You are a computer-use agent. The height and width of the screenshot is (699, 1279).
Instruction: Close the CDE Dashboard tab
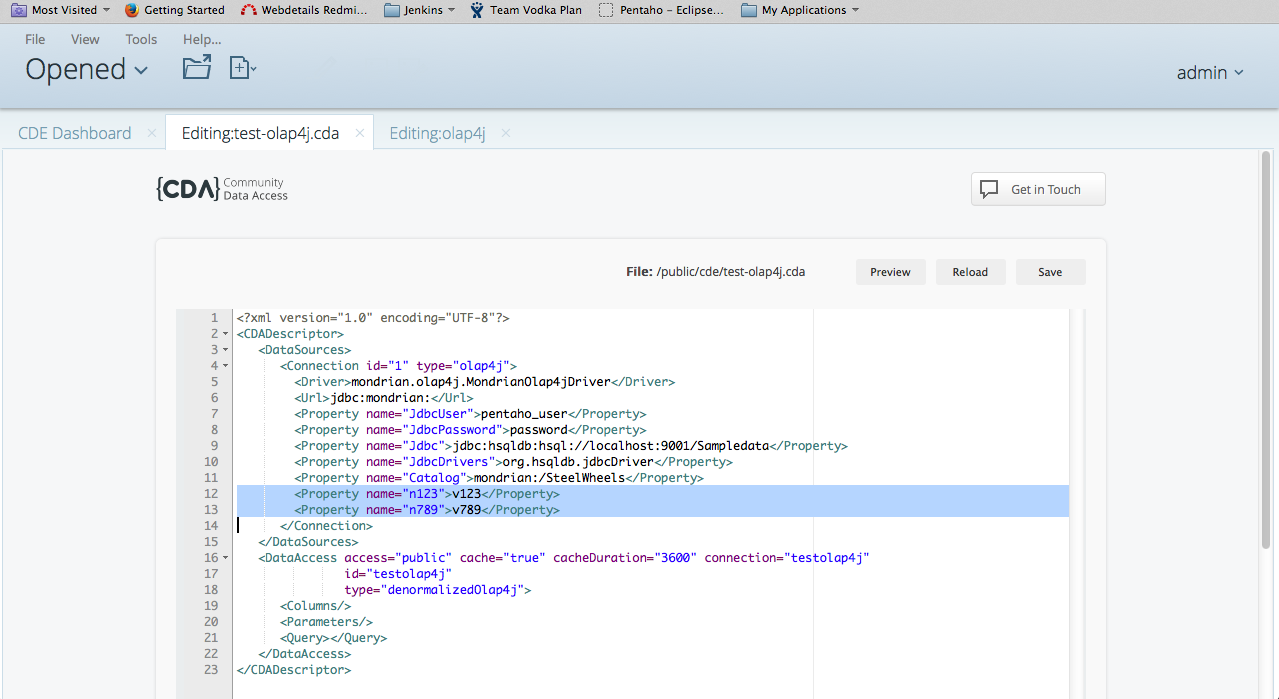151,133
